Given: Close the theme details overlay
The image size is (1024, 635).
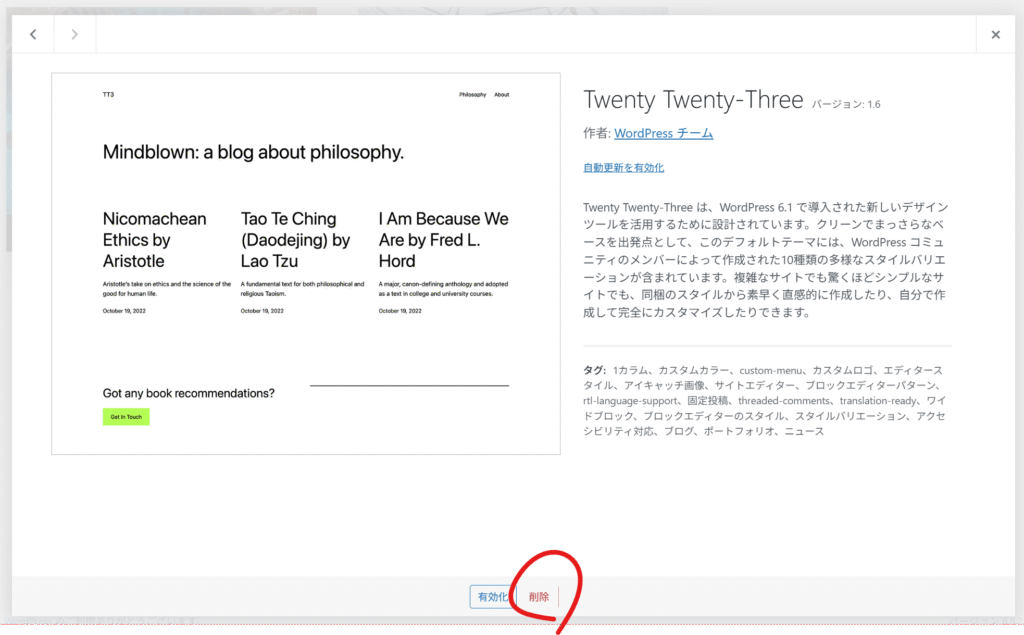Looking at the screenshot, I should (x=995, y=35).
